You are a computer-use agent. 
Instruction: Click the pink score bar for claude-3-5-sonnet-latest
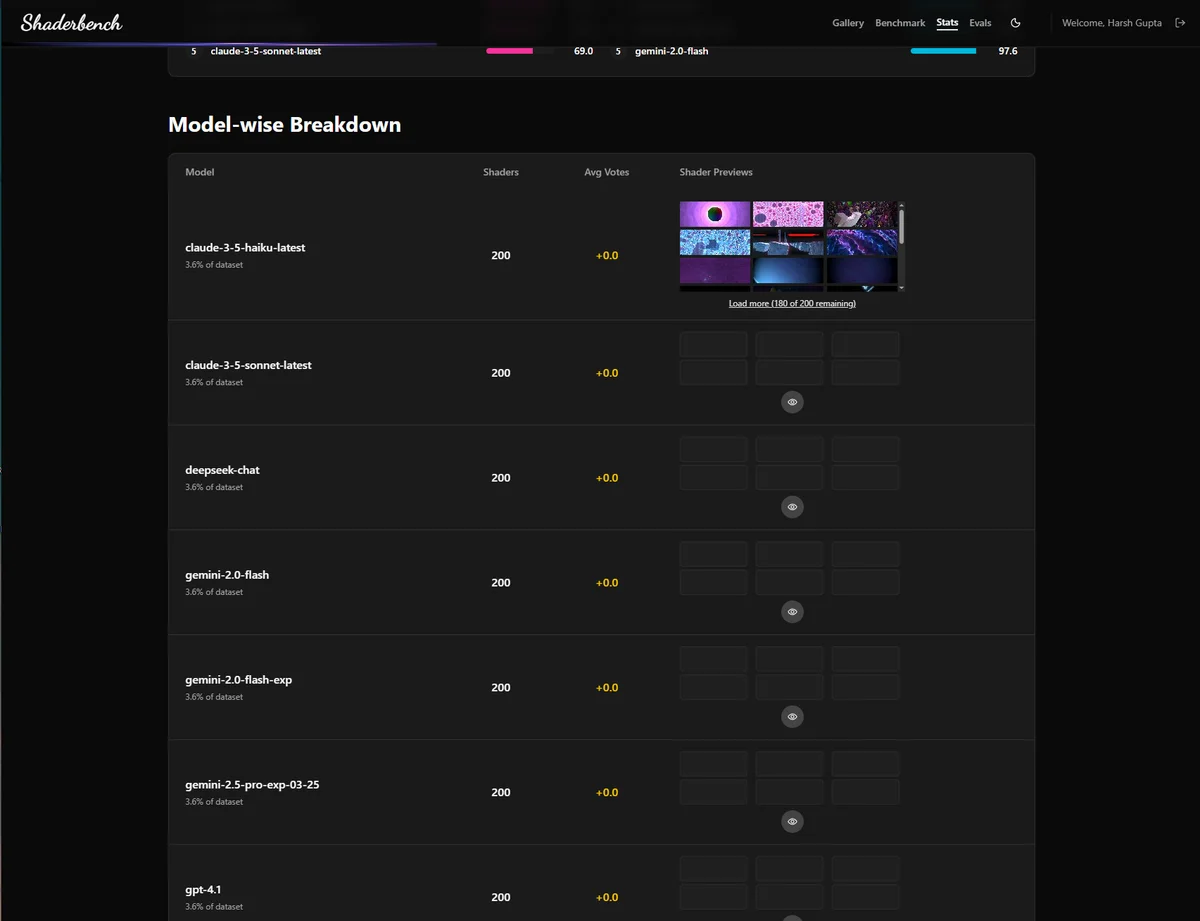click(x=509, y=50)
